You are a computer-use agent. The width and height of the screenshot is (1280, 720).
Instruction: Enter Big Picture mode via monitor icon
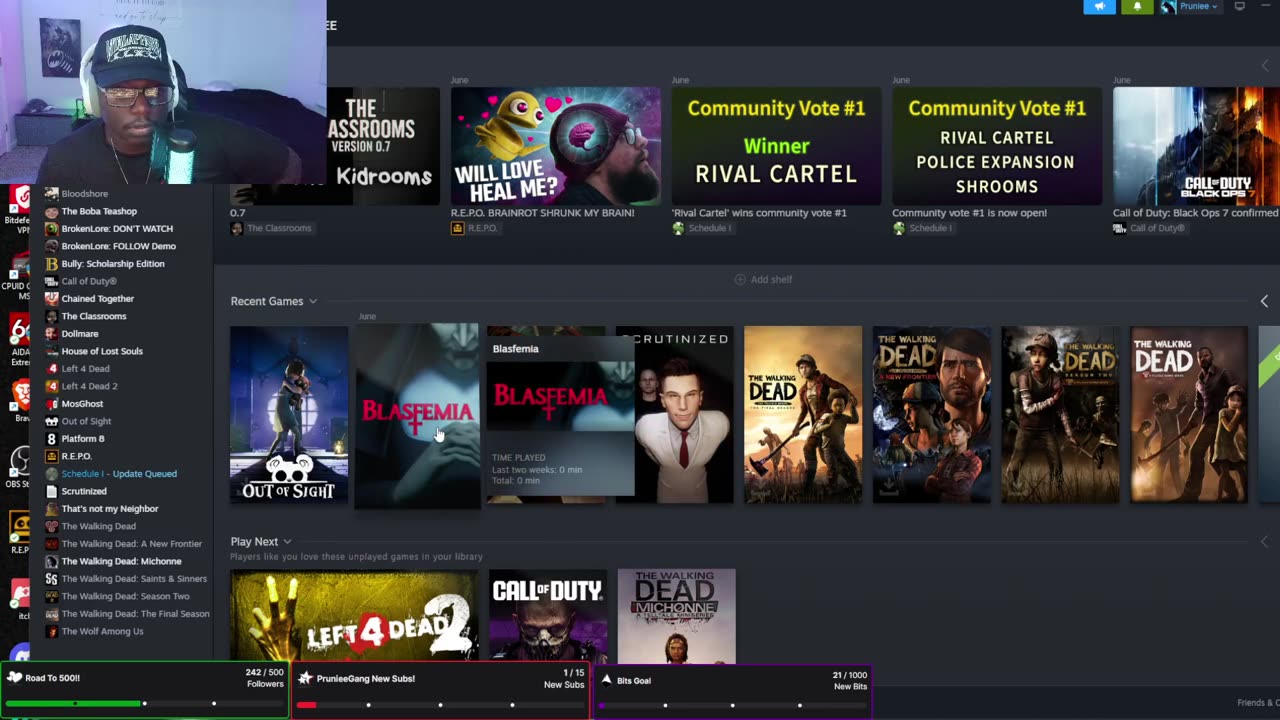[1240, 6]
